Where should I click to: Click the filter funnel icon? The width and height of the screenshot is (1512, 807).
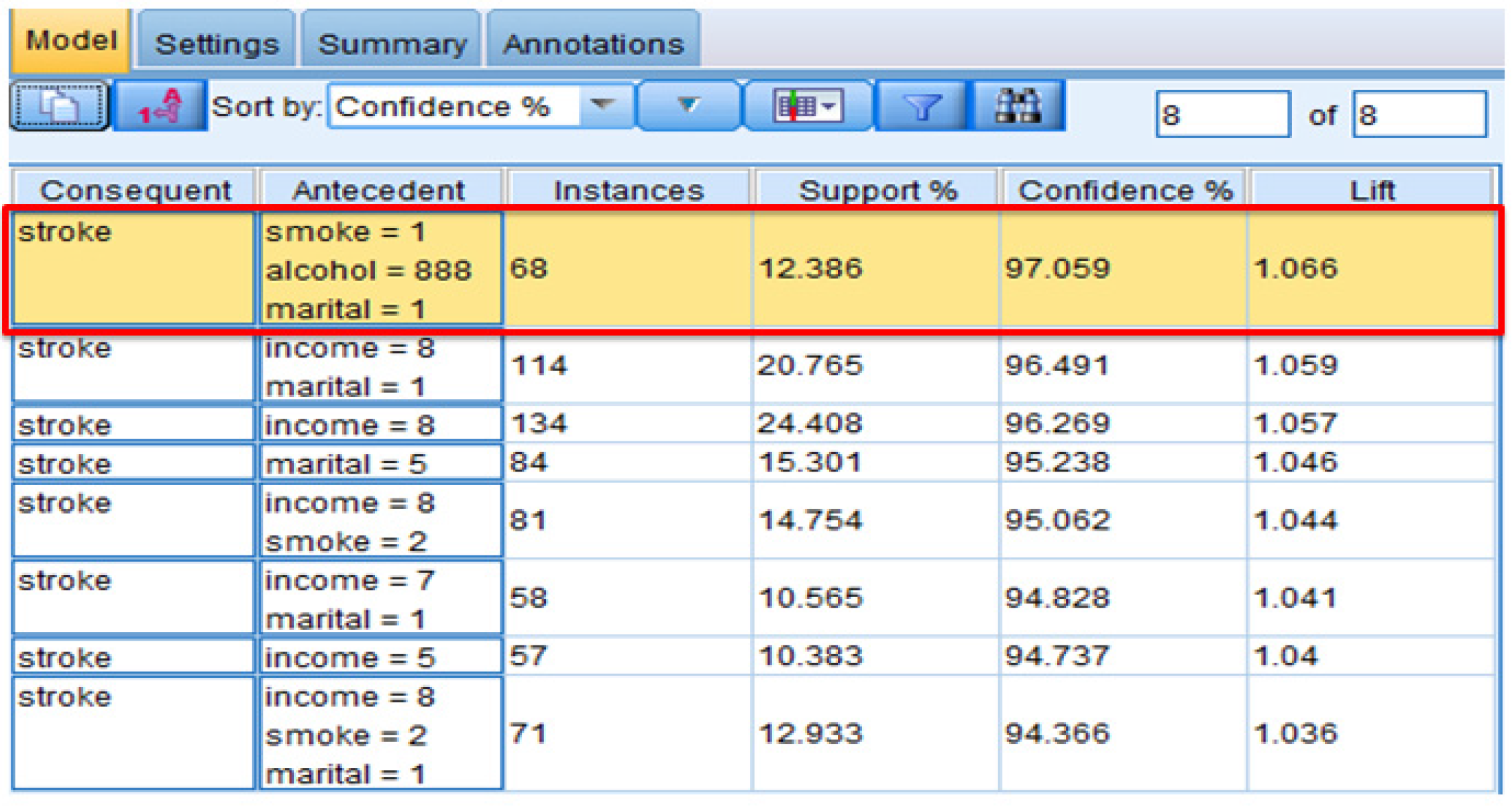(922, 106)
